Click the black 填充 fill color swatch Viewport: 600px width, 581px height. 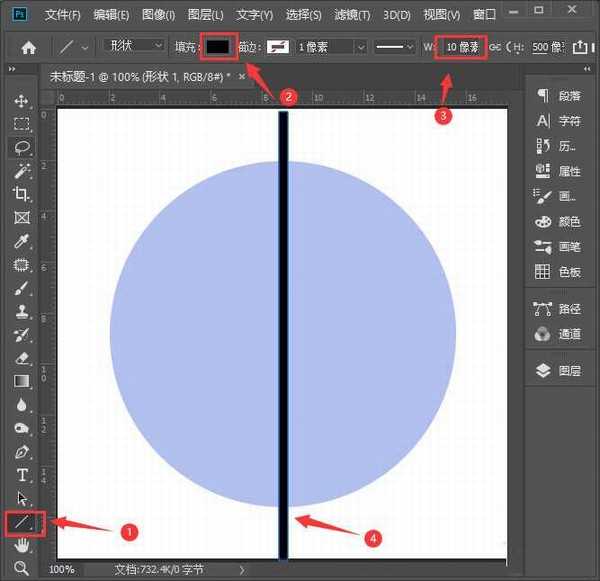[x=218, y=47]
